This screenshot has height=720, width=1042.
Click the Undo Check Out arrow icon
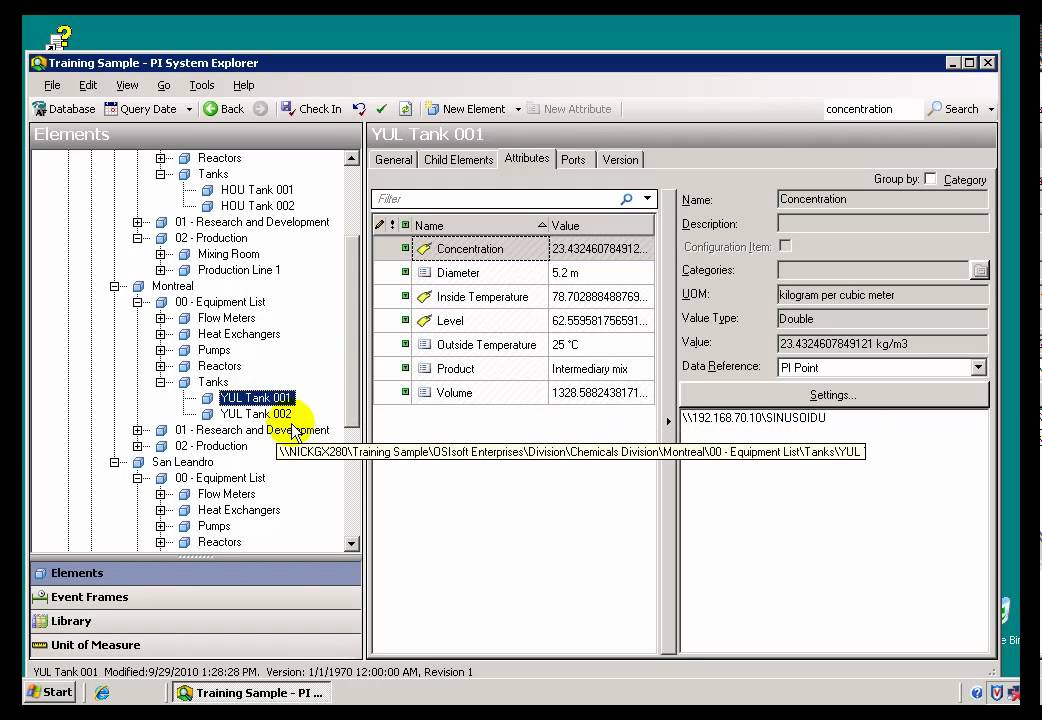click(x=360, y=109)
